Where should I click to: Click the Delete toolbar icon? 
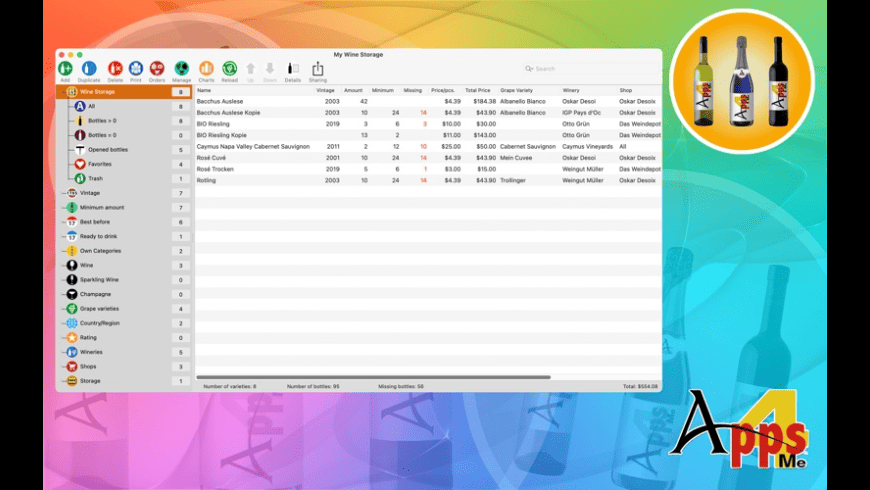click(x=115, y=68)
